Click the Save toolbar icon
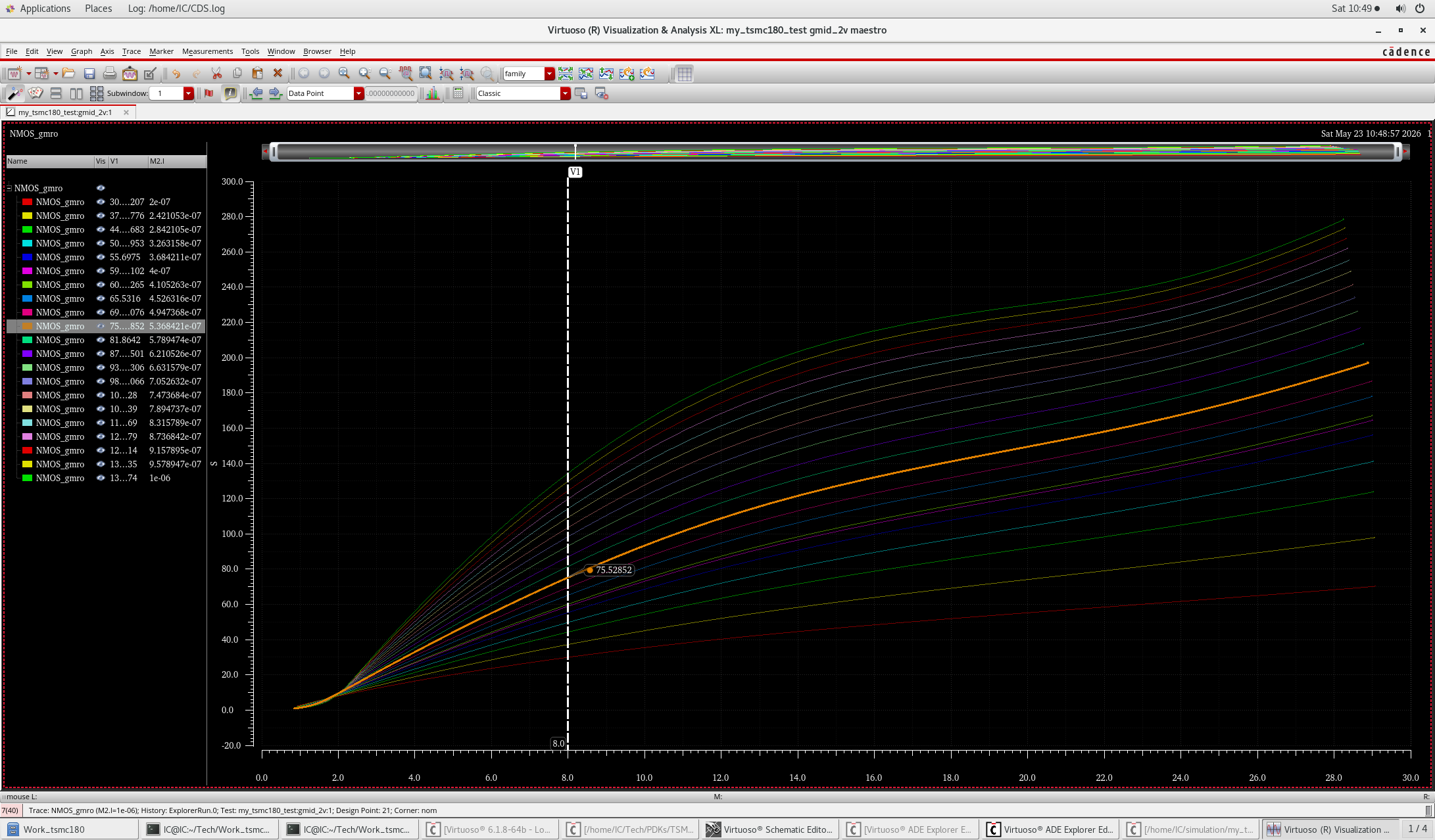This screenshot has width=1435, height=840. pos(89,74)
